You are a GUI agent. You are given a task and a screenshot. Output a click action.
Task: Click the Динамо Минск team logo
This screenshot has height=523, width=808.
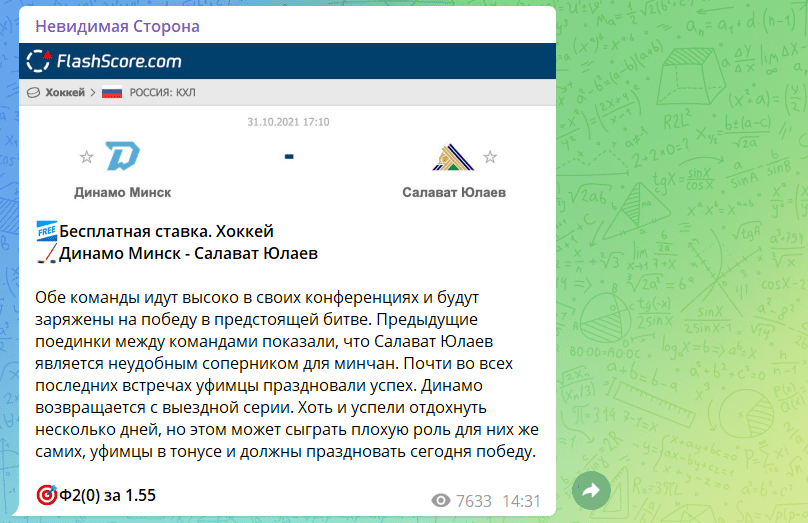coord(123,156)
